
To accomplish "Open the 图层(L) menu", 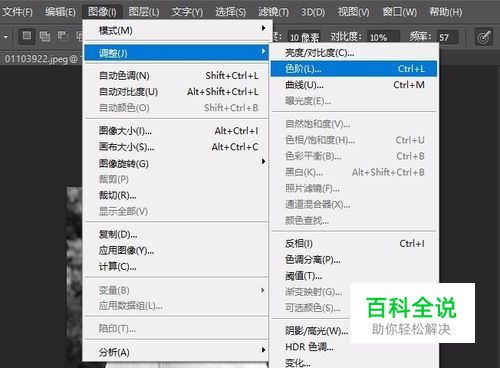I will point(144,12).
